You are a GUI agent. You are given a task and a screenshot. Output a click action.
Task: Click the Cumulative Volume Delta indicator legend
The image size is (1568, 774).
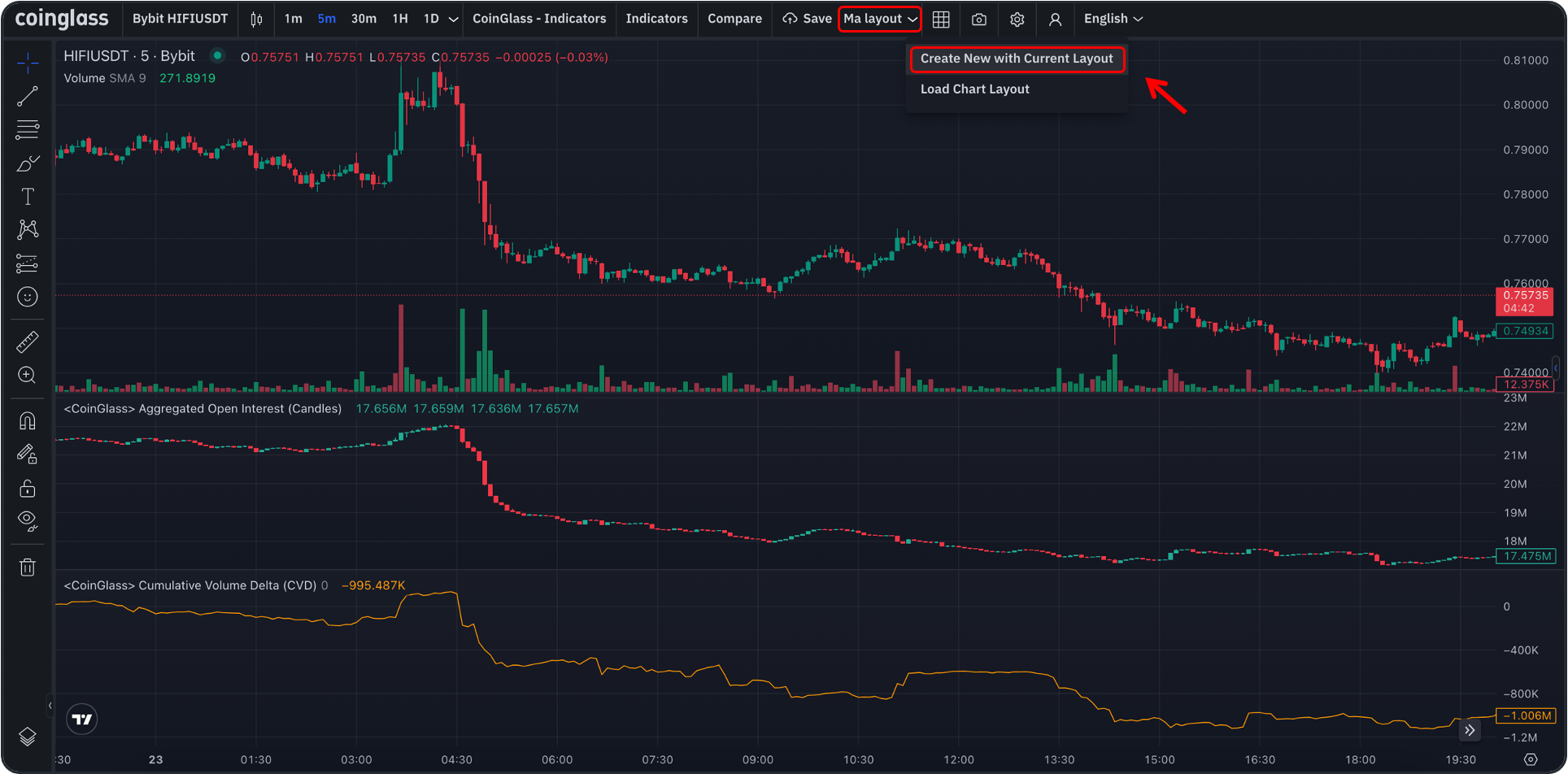pos(189,585)
